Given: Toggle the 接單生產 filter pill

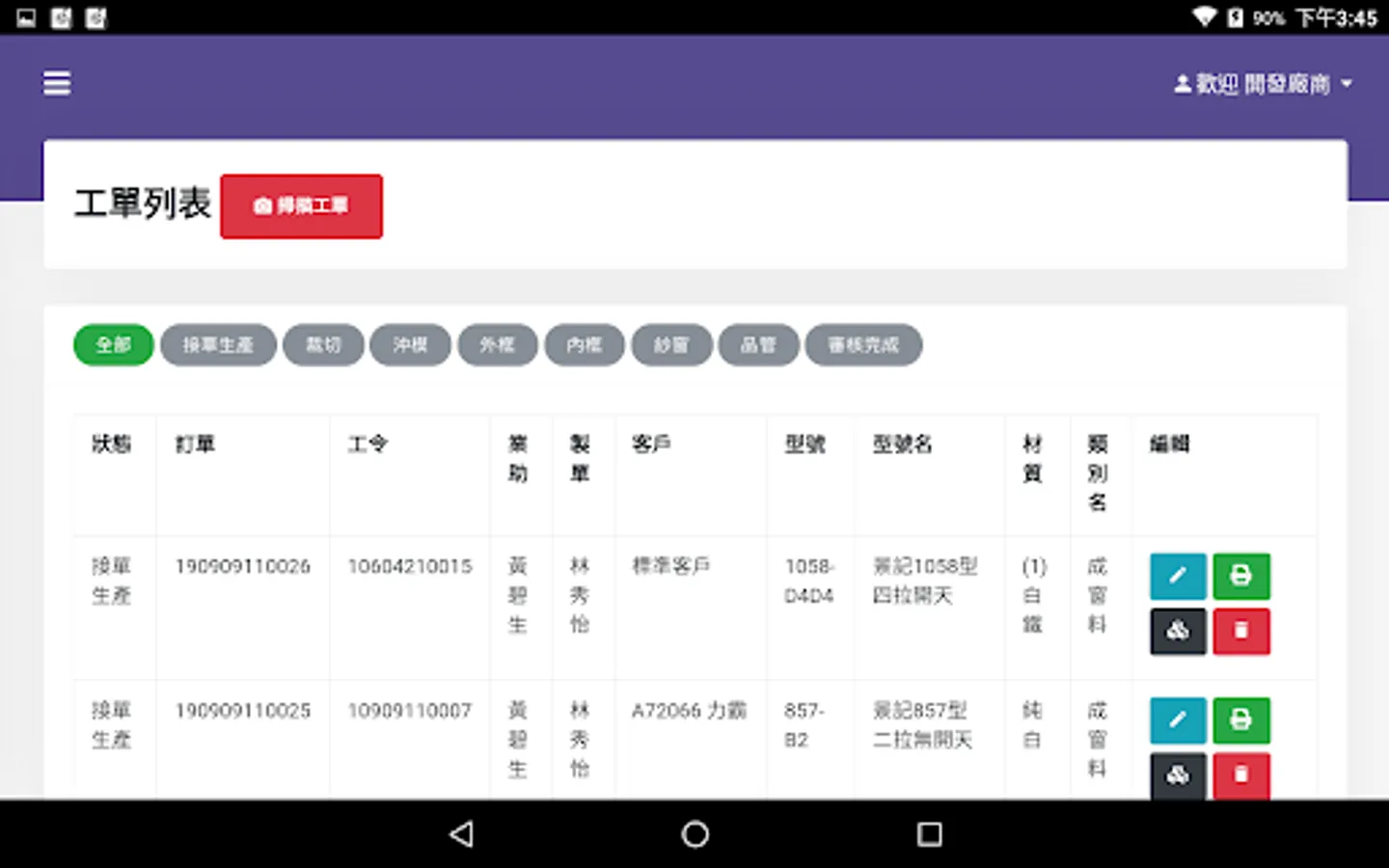Looking at the screenshot, I should 218,344.
